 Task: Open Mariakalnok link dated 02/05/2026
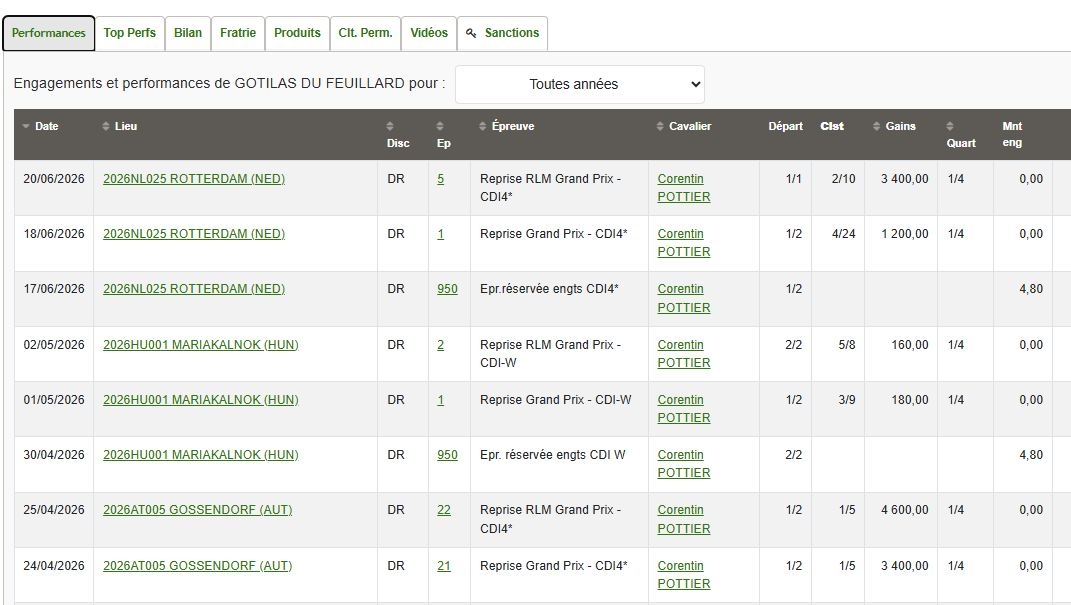[201, 345]
